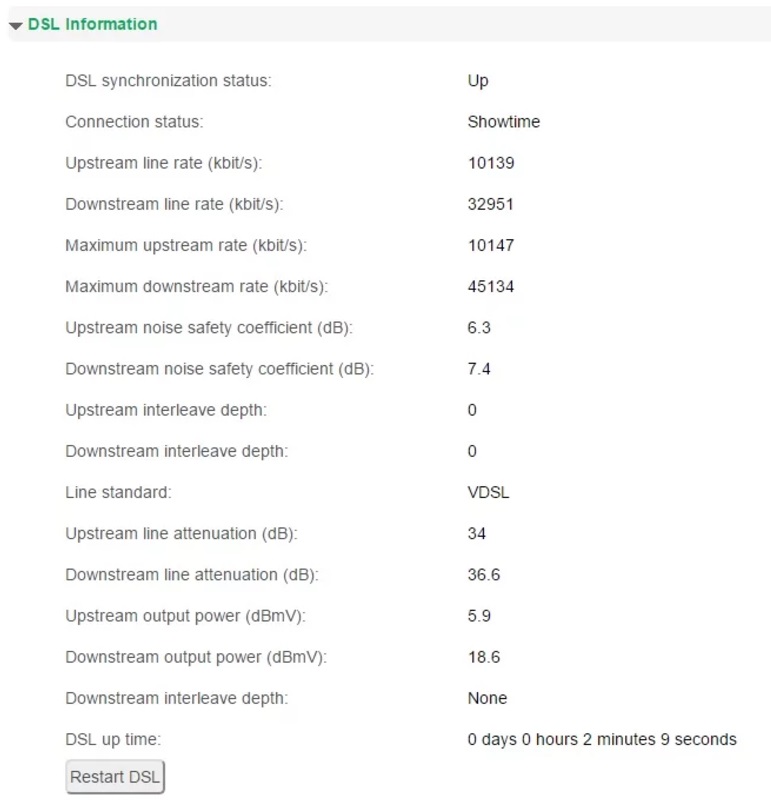The image size is (771, 800).
Task: Click the downstream line rate value 32951
Action: [x=491, y=204]
